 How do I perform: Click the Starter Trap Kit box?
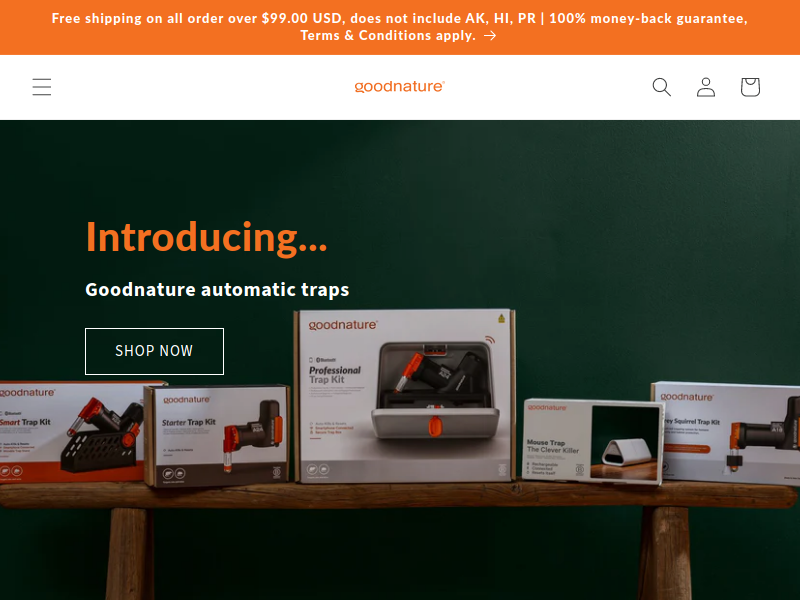click(217, 436)
